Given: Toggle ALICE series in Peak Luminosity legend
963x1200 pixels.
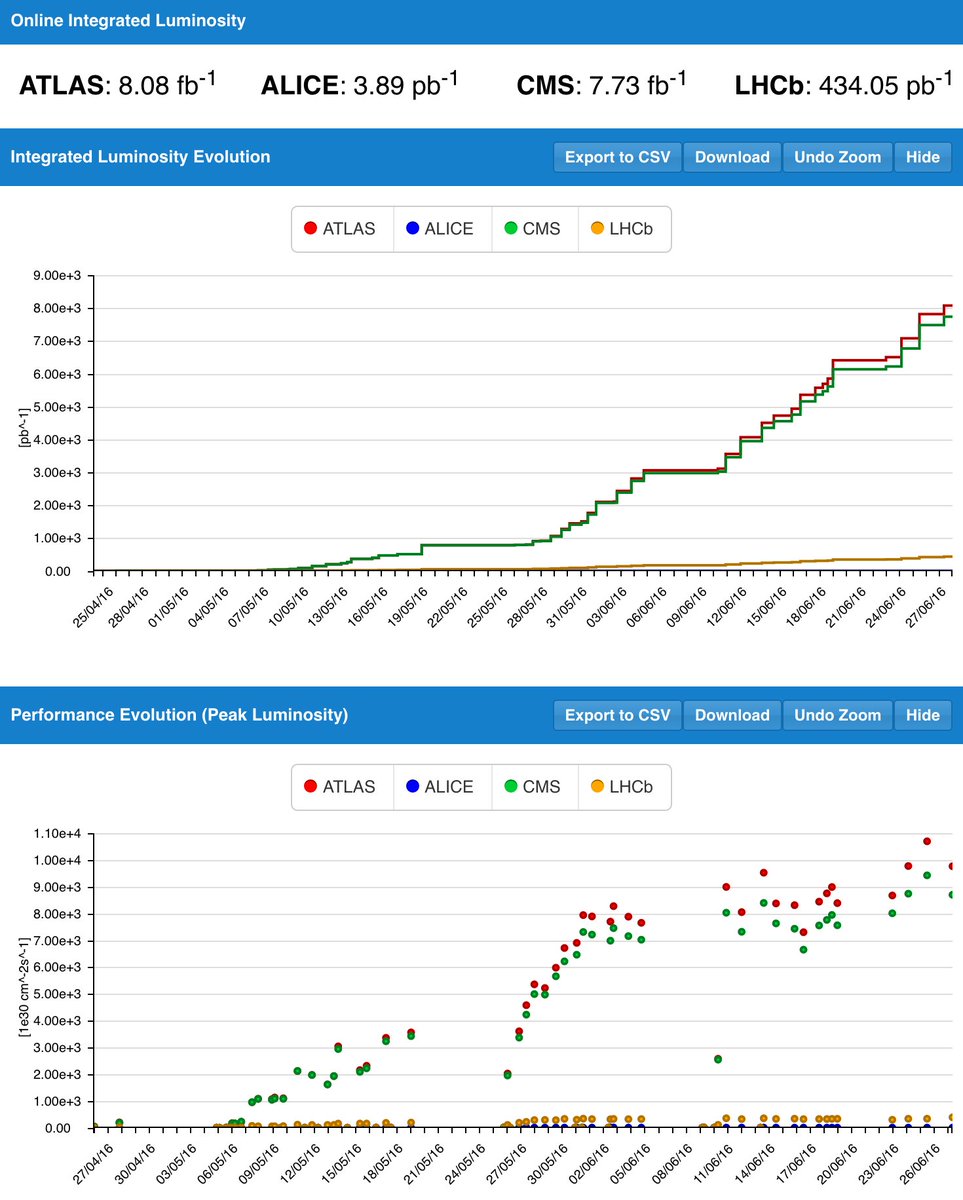Looking at the screenshot, I should 442,787.
